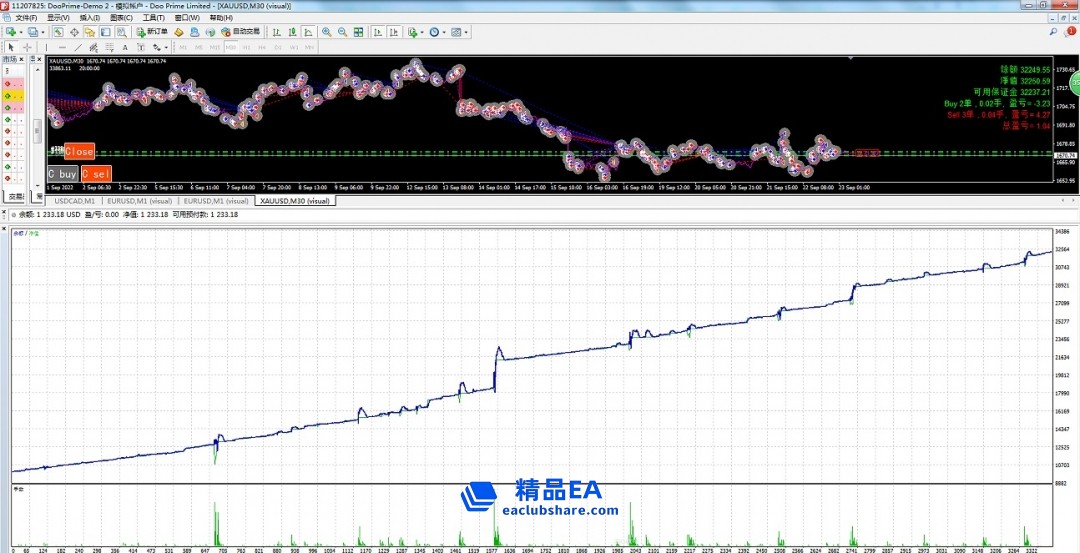Select the text label 'A' tool
This screenshot has width=1080, height=553.
(x=127, y=47)
